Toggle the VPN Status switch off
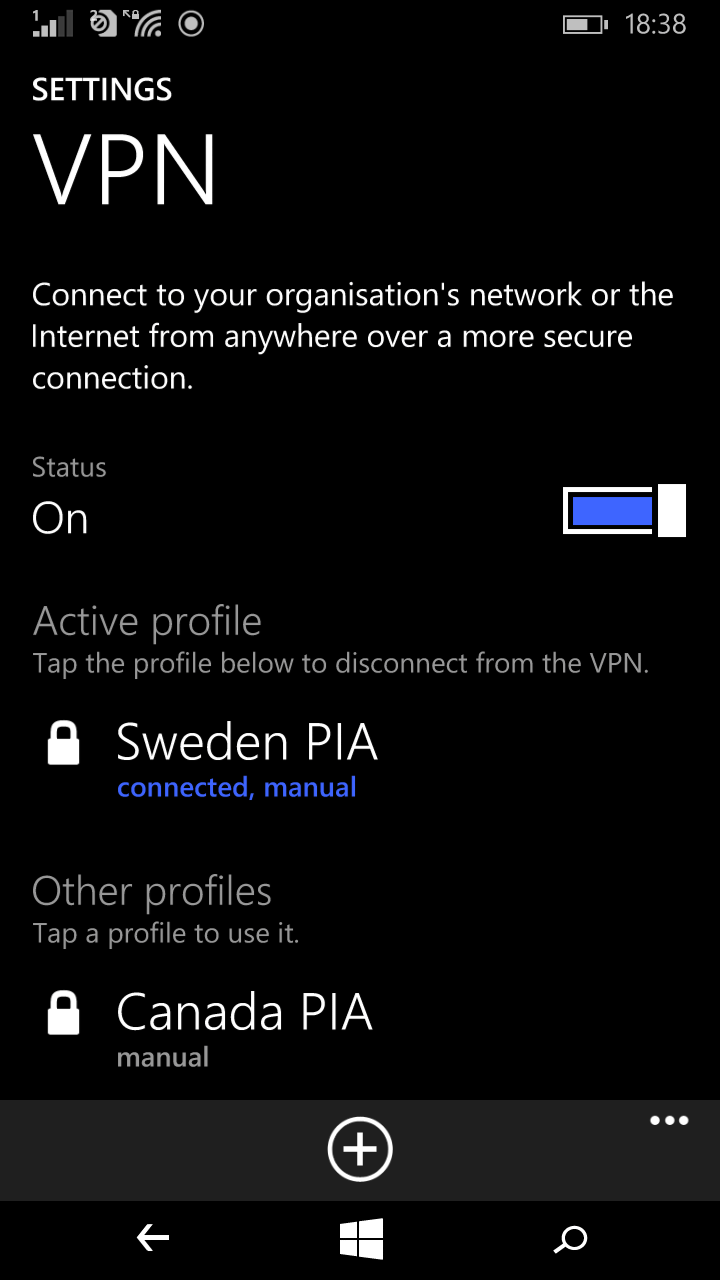The image size is (720, 1280). [624, 511]
